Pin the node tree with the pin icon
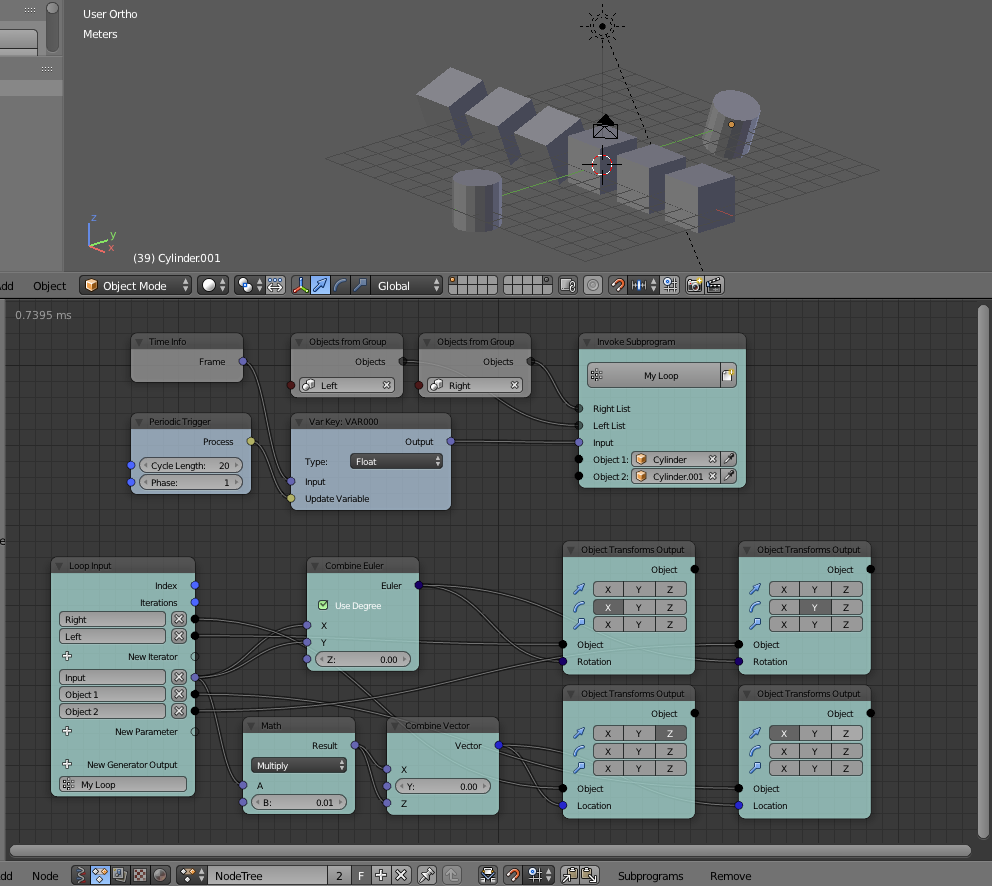Image resolution: width=992 pixels, height=886 pixels. coord(427,875)
